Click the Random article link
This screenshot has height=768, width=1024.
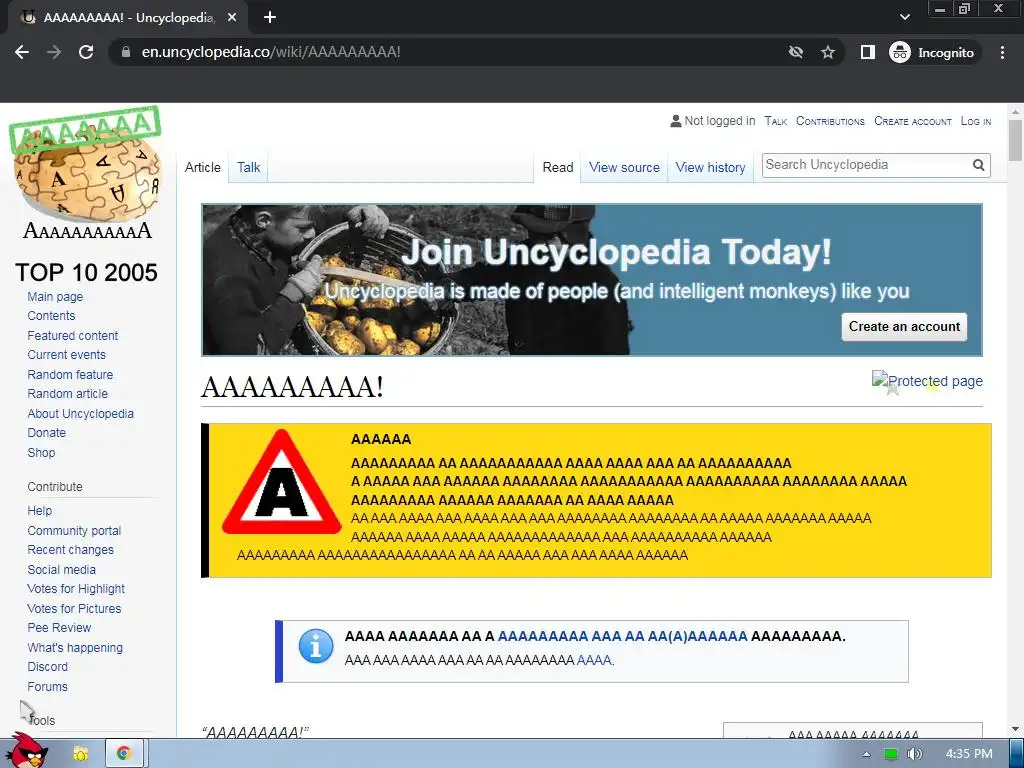(x=67, y=394)
